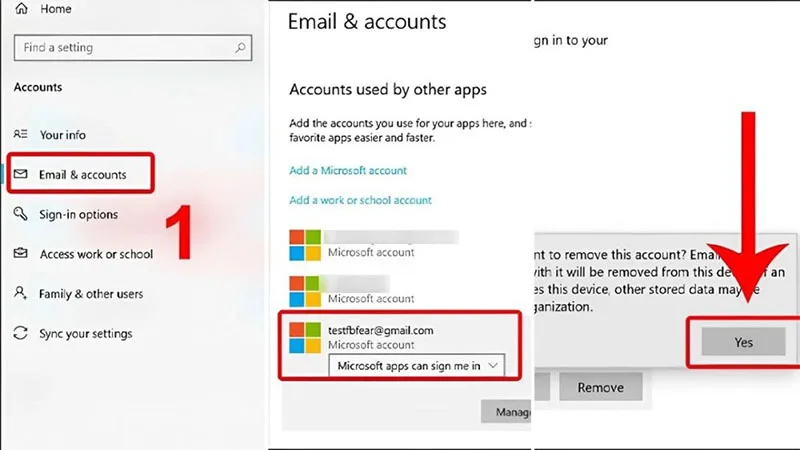800x450 pixels.
Task: Click the Manage button under the account
Action: point(506,411)
